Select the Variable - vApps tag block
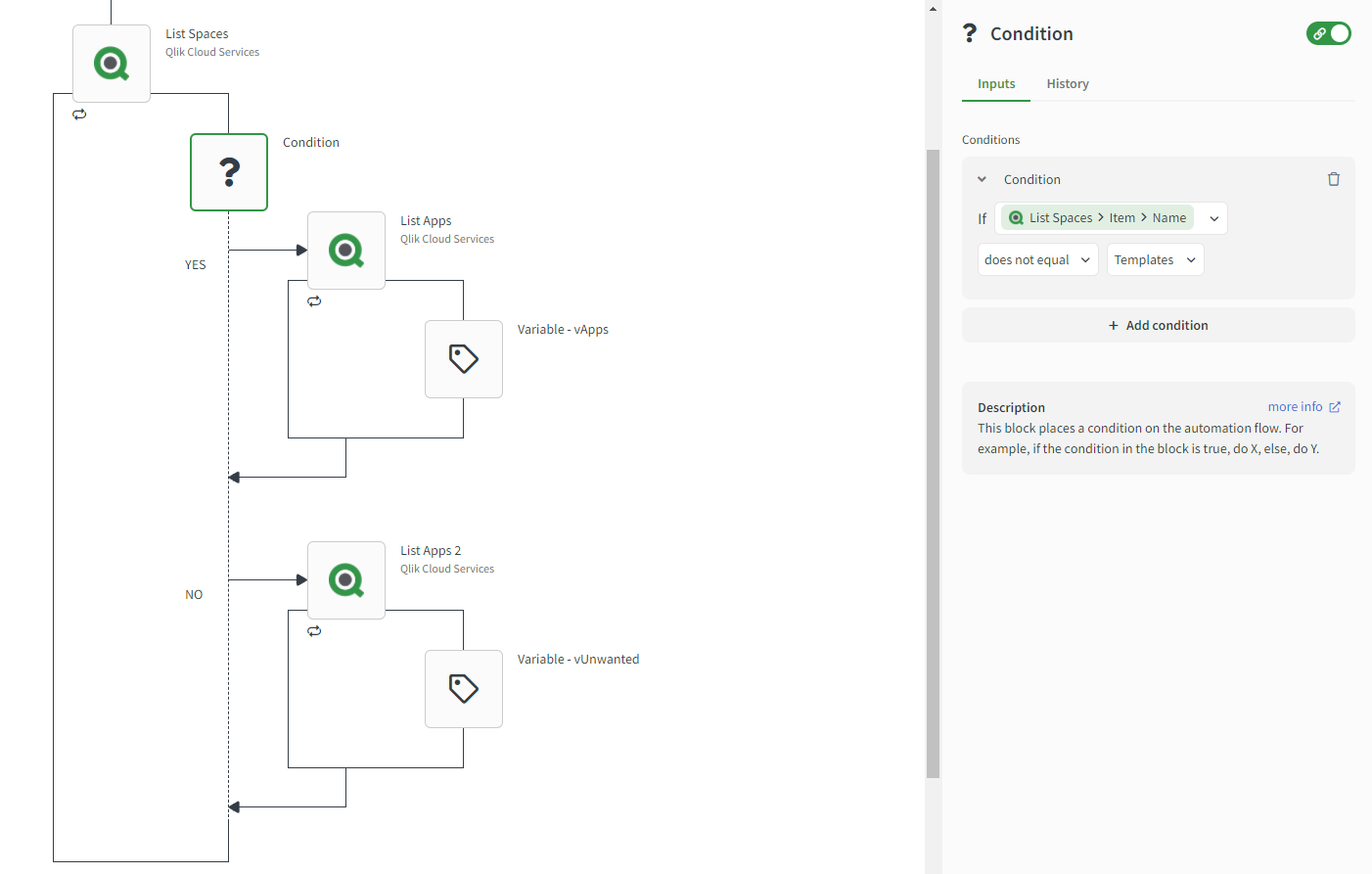1372x874 pixels. (464, 359)
